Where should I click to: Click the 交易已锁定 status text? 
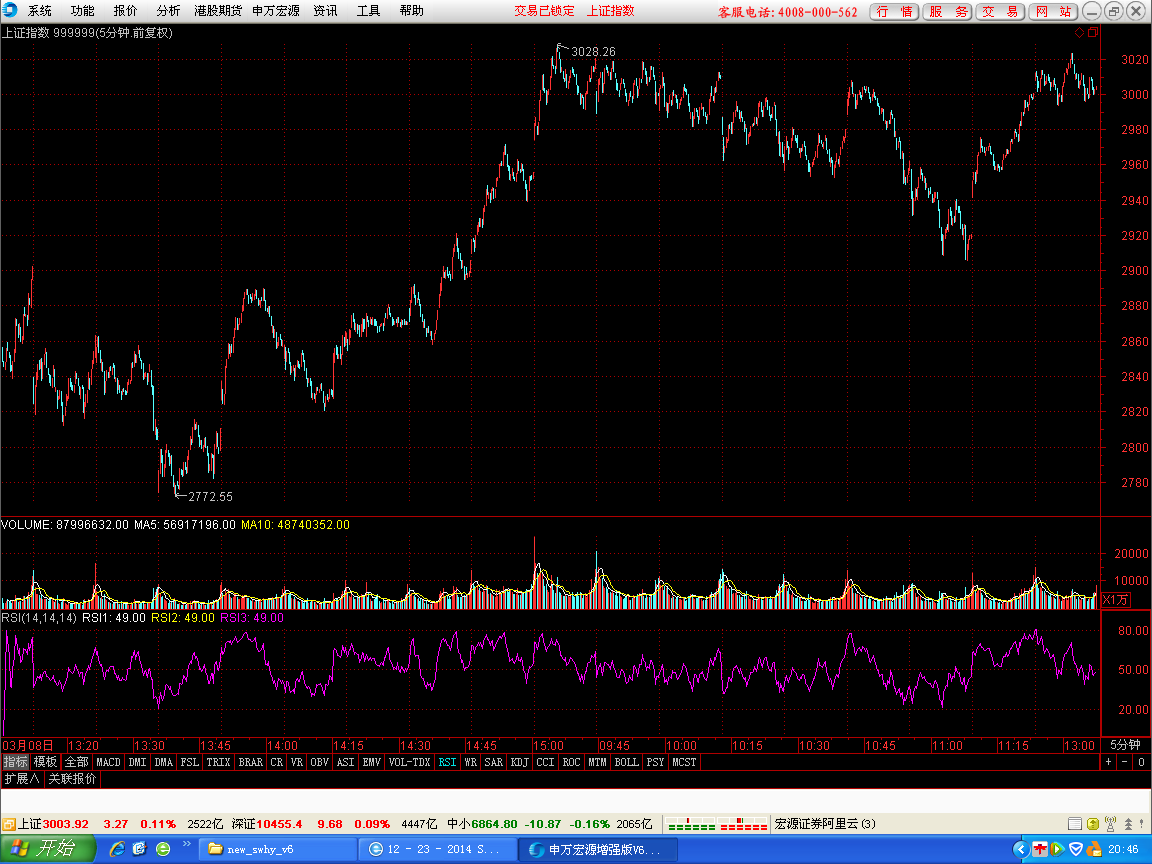click(544, 11)
